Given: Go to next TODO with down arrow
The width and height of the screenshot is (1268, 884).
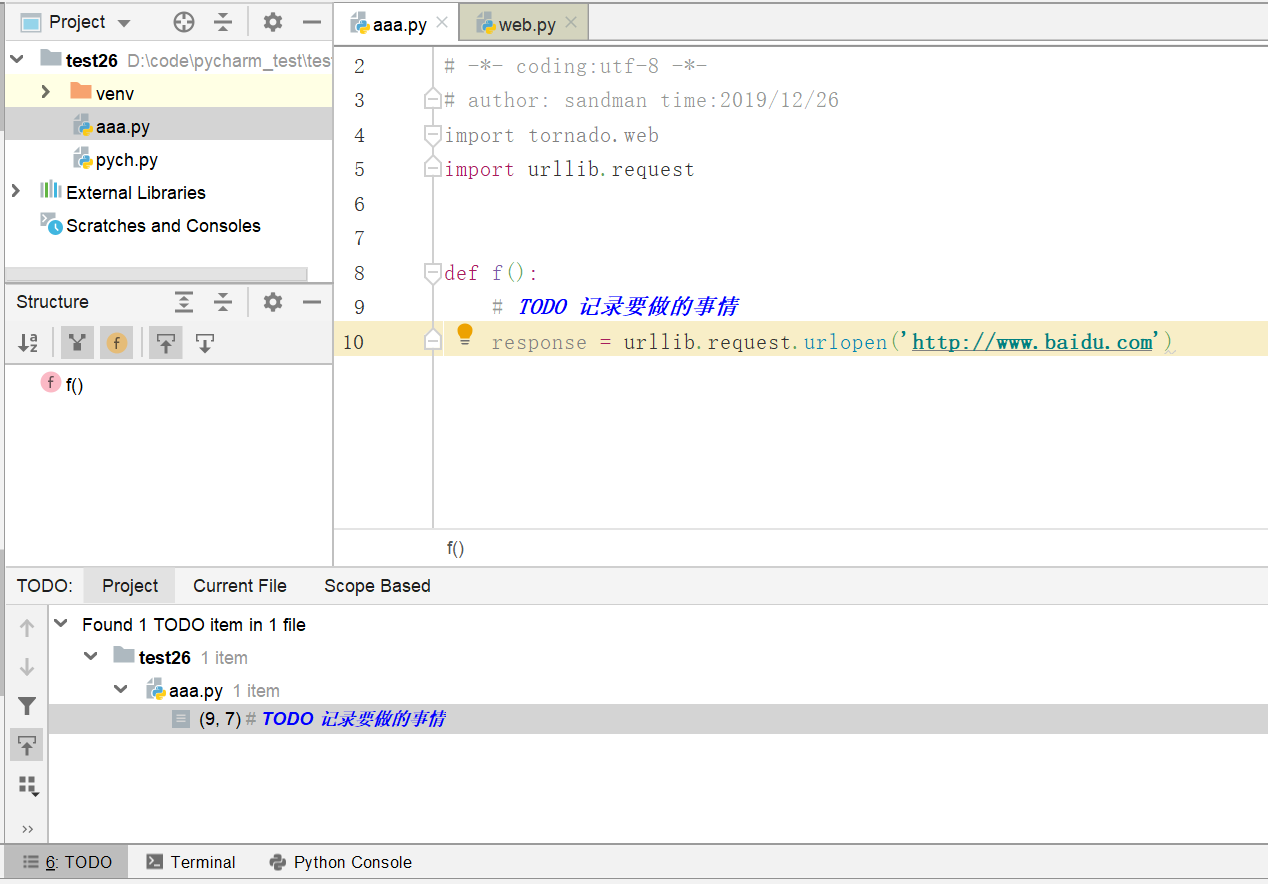Looking at the screenshot, I should pyautogui.click(x=27, y=667).
